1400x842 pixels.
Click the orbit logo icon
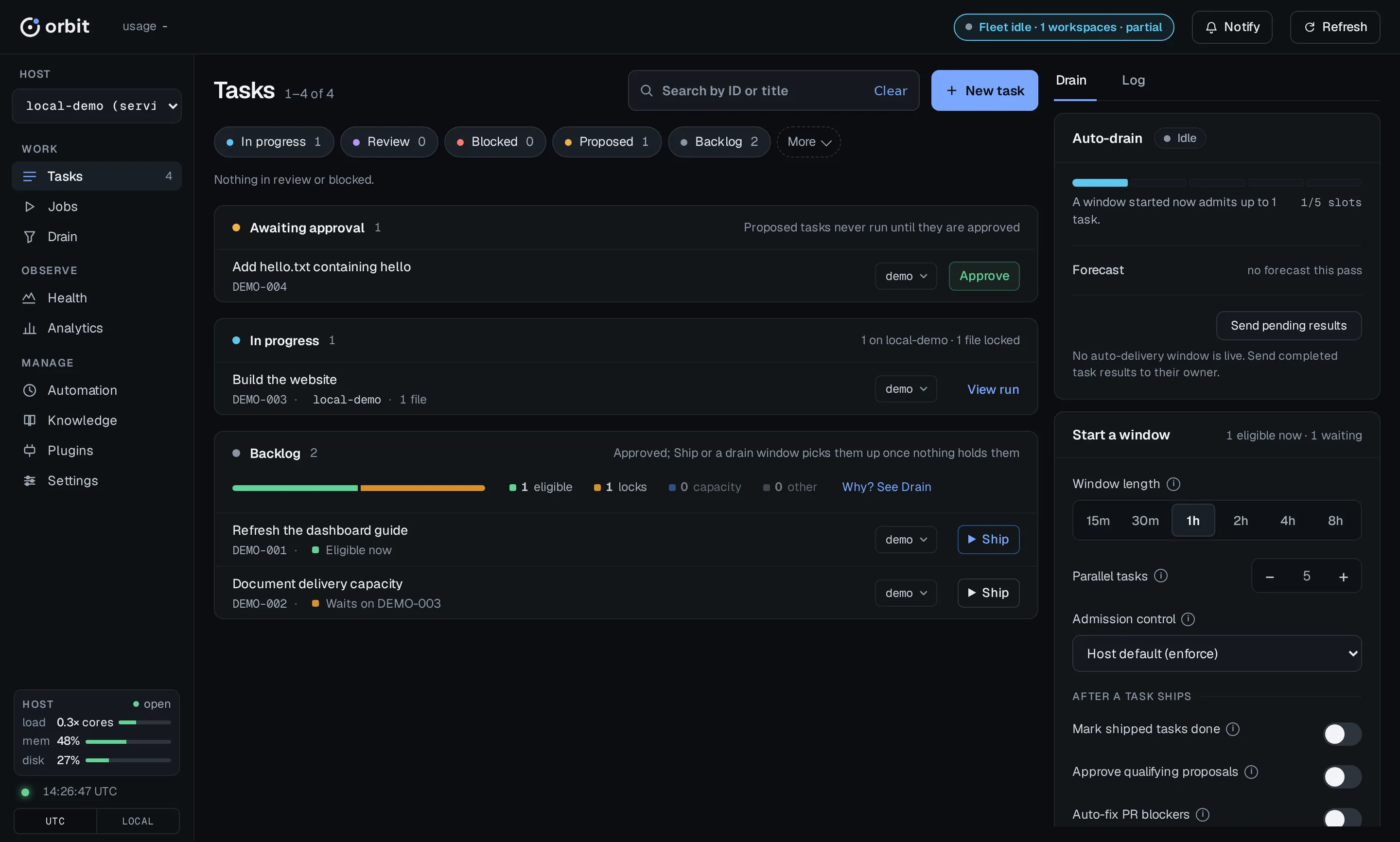pyautogui.click(x=30, y=27)
